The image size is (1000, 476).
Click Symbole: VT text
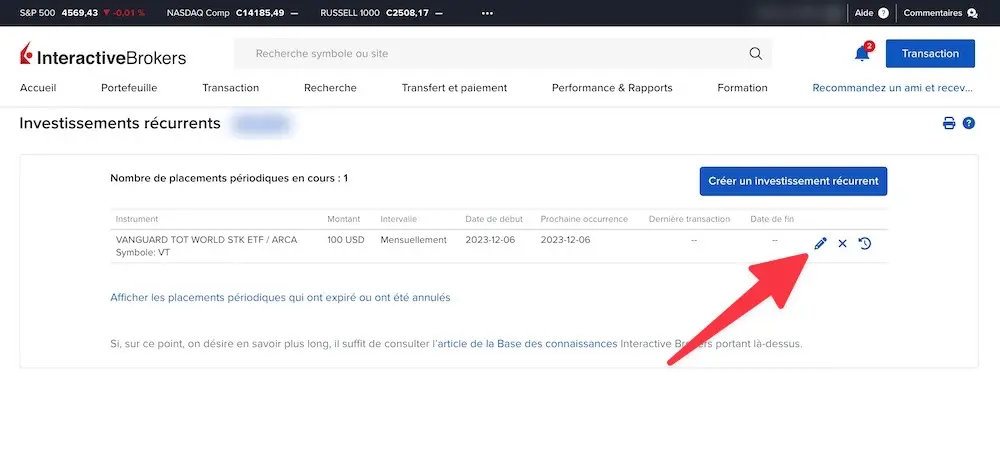pos(143,253)
